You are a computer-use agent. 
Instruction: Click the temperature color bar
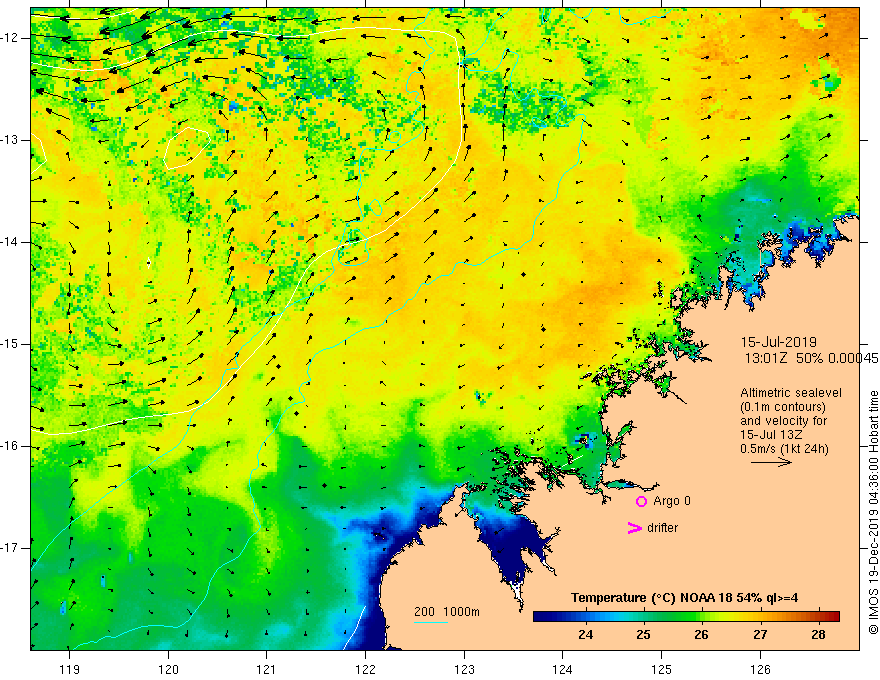point(686,616)
